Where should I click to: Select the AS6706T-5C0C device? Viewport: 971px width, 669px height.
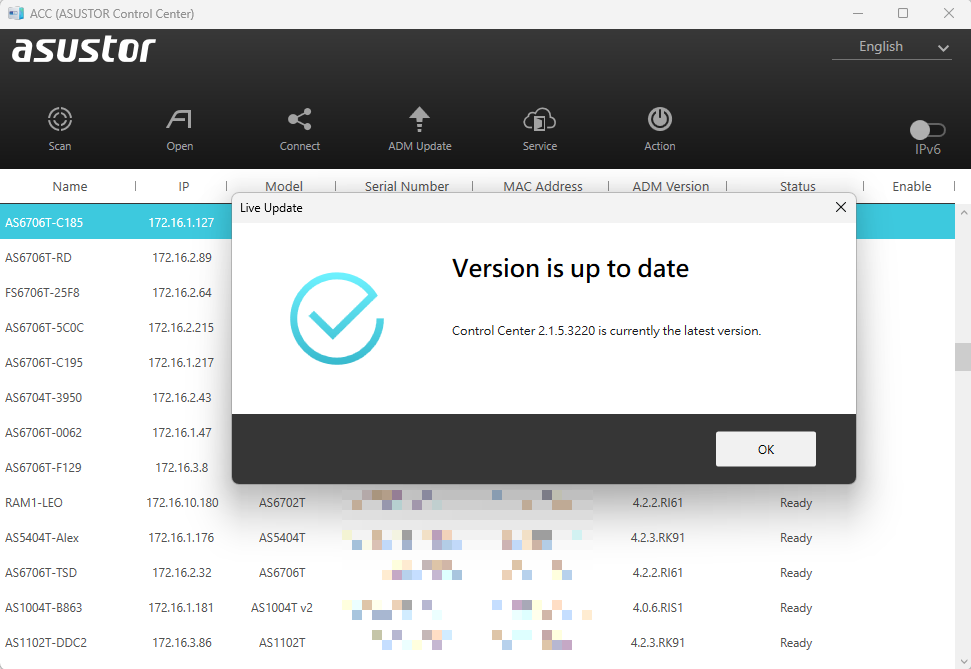pyautogui.click(x=44, y=328)
